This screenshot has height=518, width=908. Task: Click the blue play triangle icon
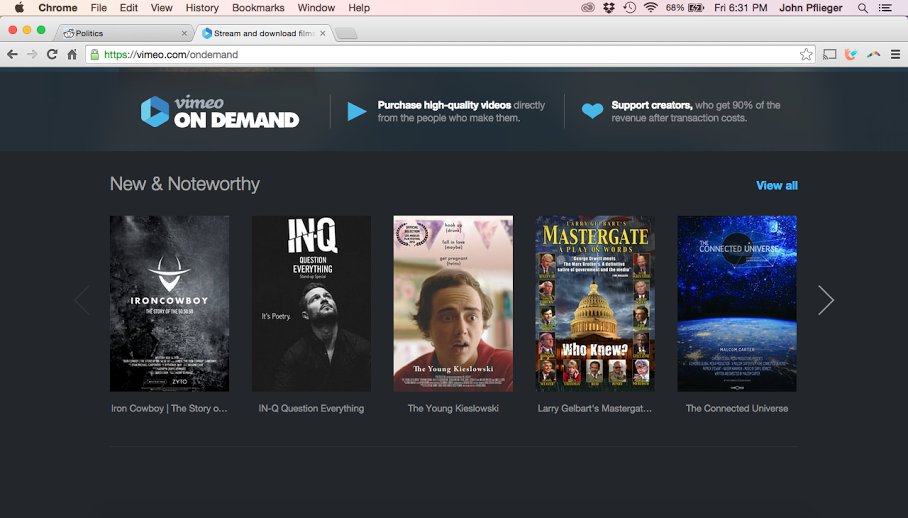(356, 111)
